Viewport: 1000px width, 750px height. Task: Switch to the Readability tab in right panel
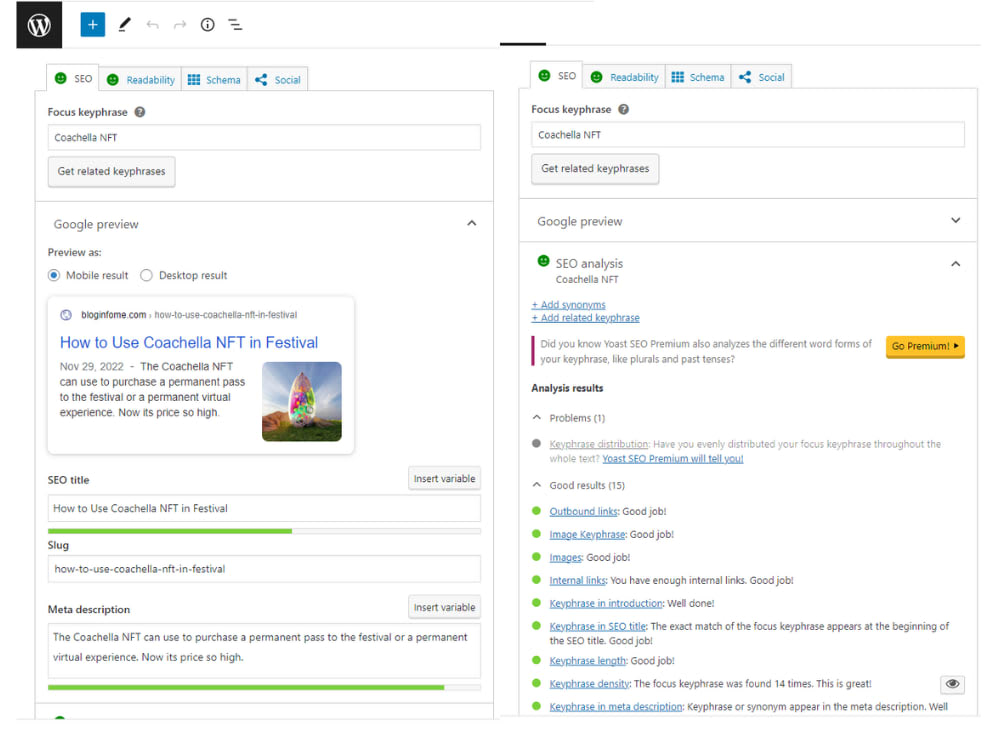[x=624, y=77]
